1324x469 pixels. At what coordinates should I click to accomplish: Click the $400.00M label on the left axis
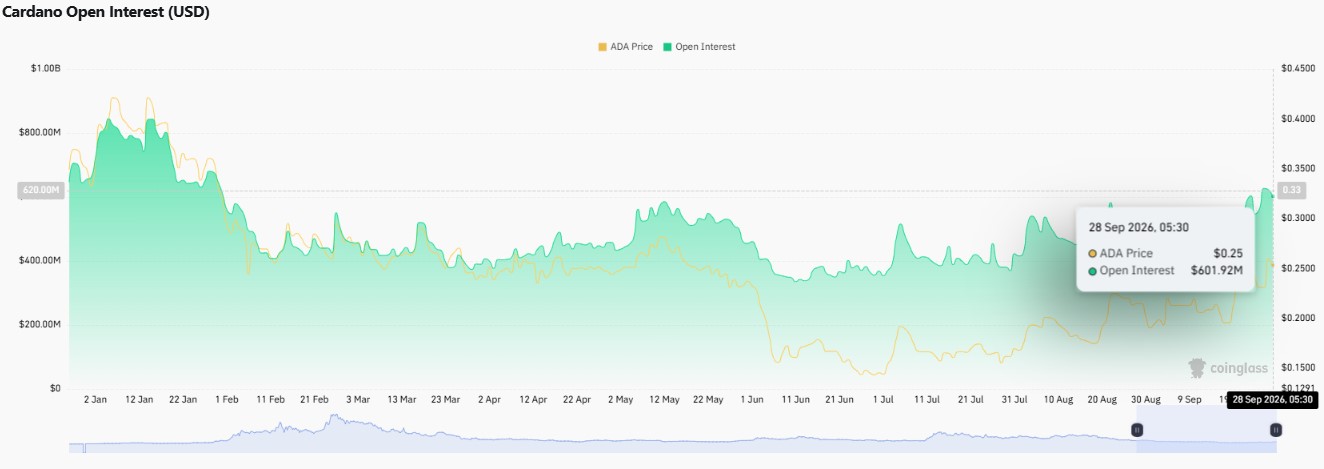pyautogui.click(x=39, y=260)
